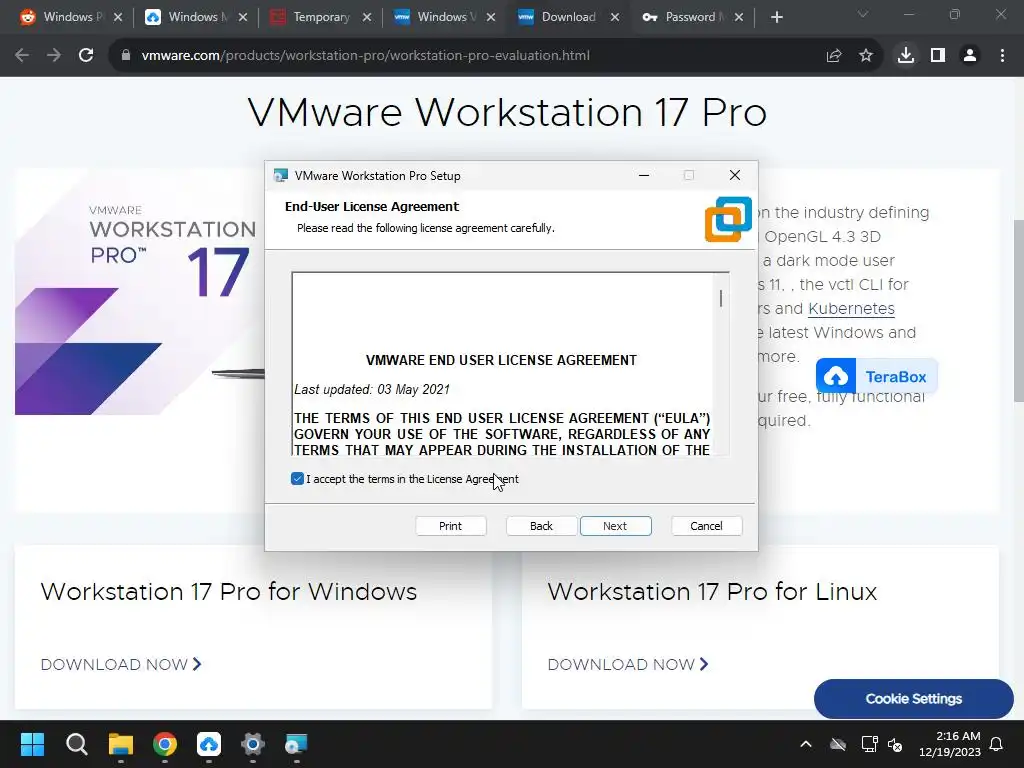
Task: Open the Kubernetes link
Action: tap(851, 308)
